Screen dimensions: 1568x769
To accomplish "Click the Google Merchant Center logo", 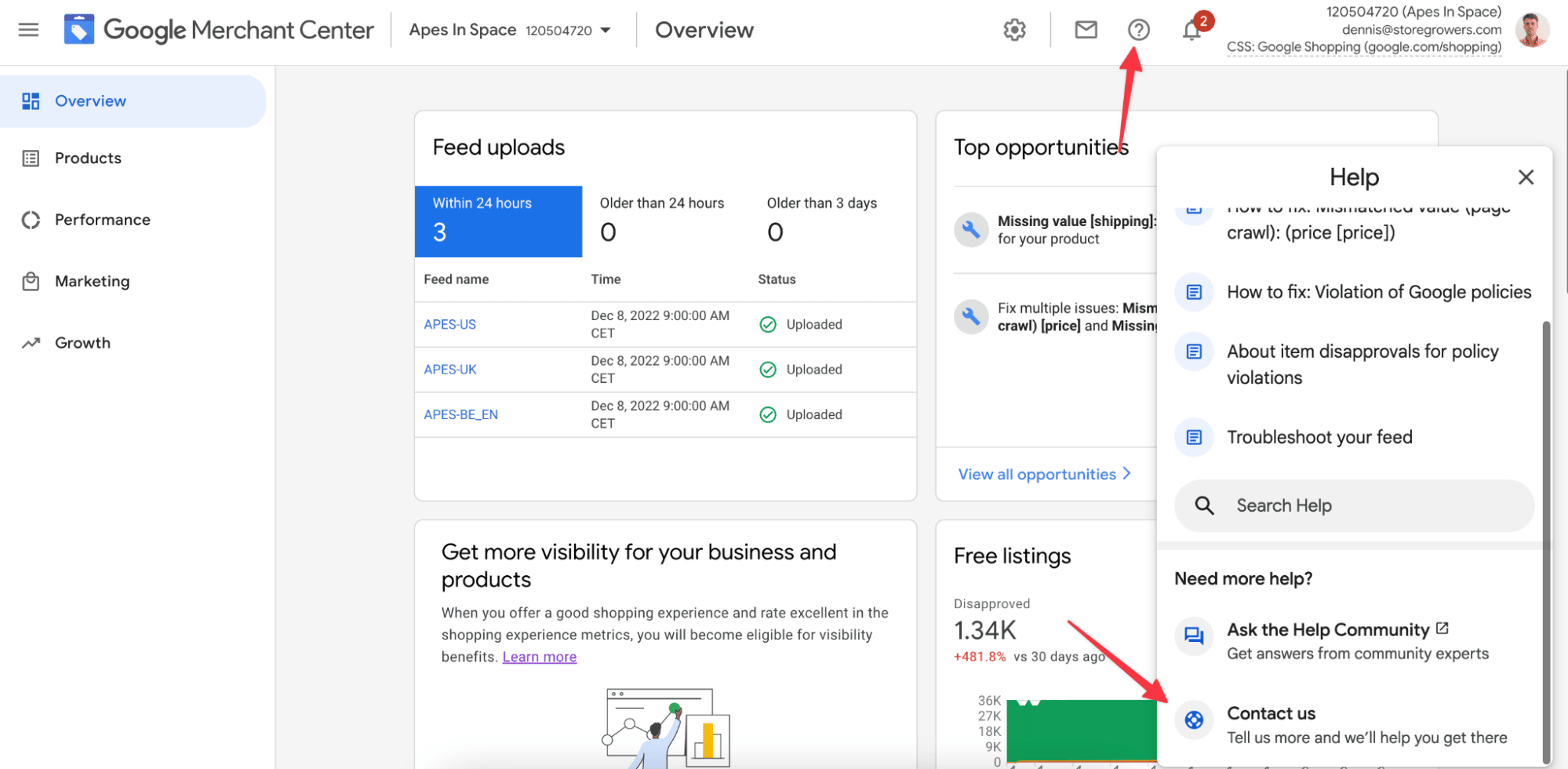I will click(219, 30).
